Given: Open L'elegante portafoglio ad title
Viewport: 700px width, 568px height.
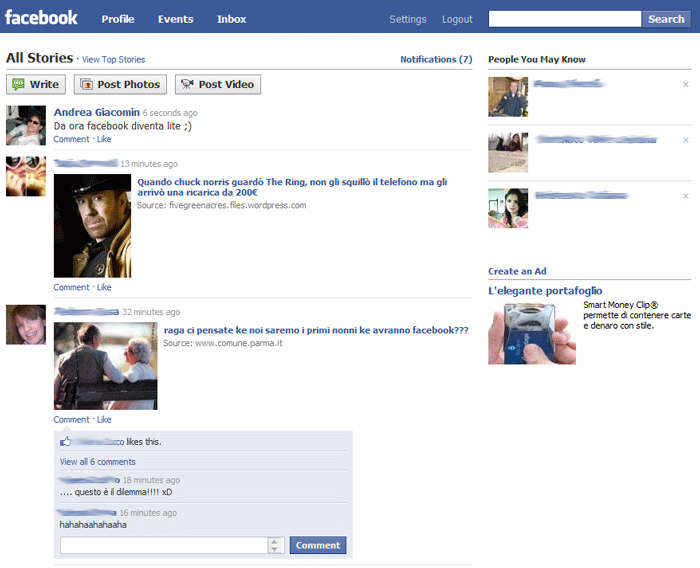Looking at the screenshot, I should pyautogui.click(x=545, y=291).
